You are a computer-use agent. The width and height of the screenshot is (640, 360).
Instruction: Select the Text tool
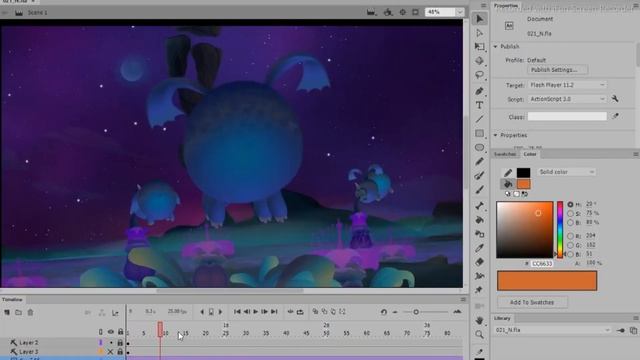coord(480,105)
